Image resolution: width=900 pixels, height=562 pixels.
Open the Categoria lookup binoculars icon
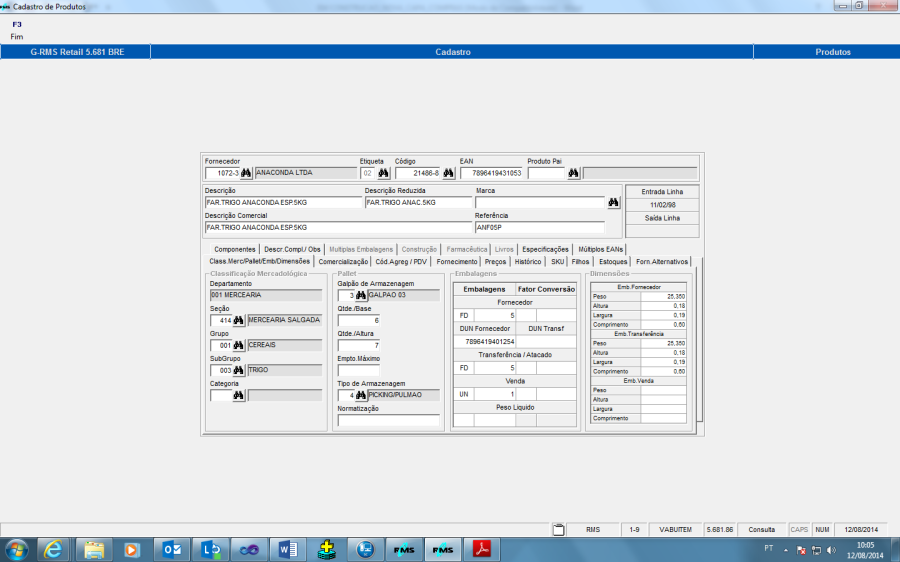click(238, 396)
